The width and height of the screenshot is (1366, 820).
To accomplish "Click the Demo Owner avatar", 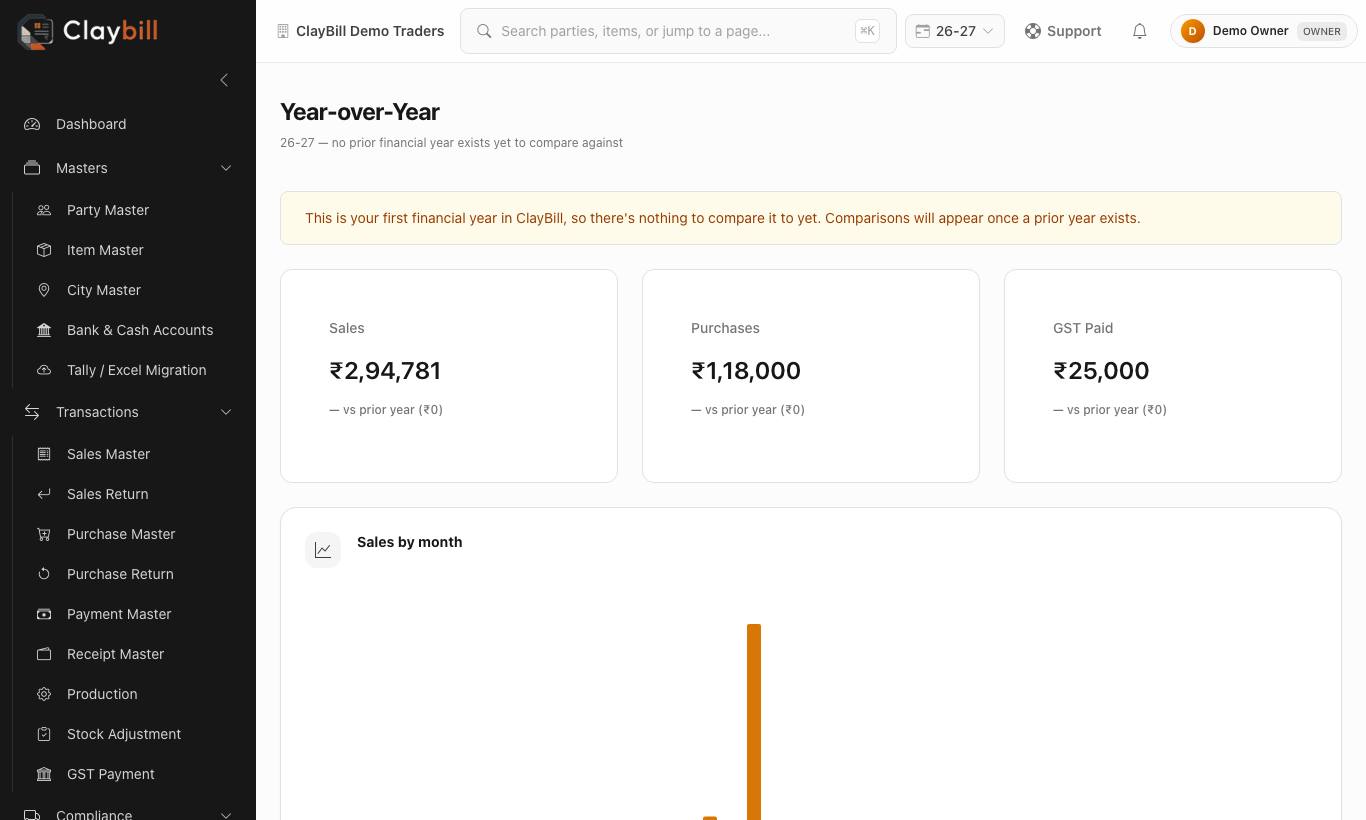I will point(1192,31).
